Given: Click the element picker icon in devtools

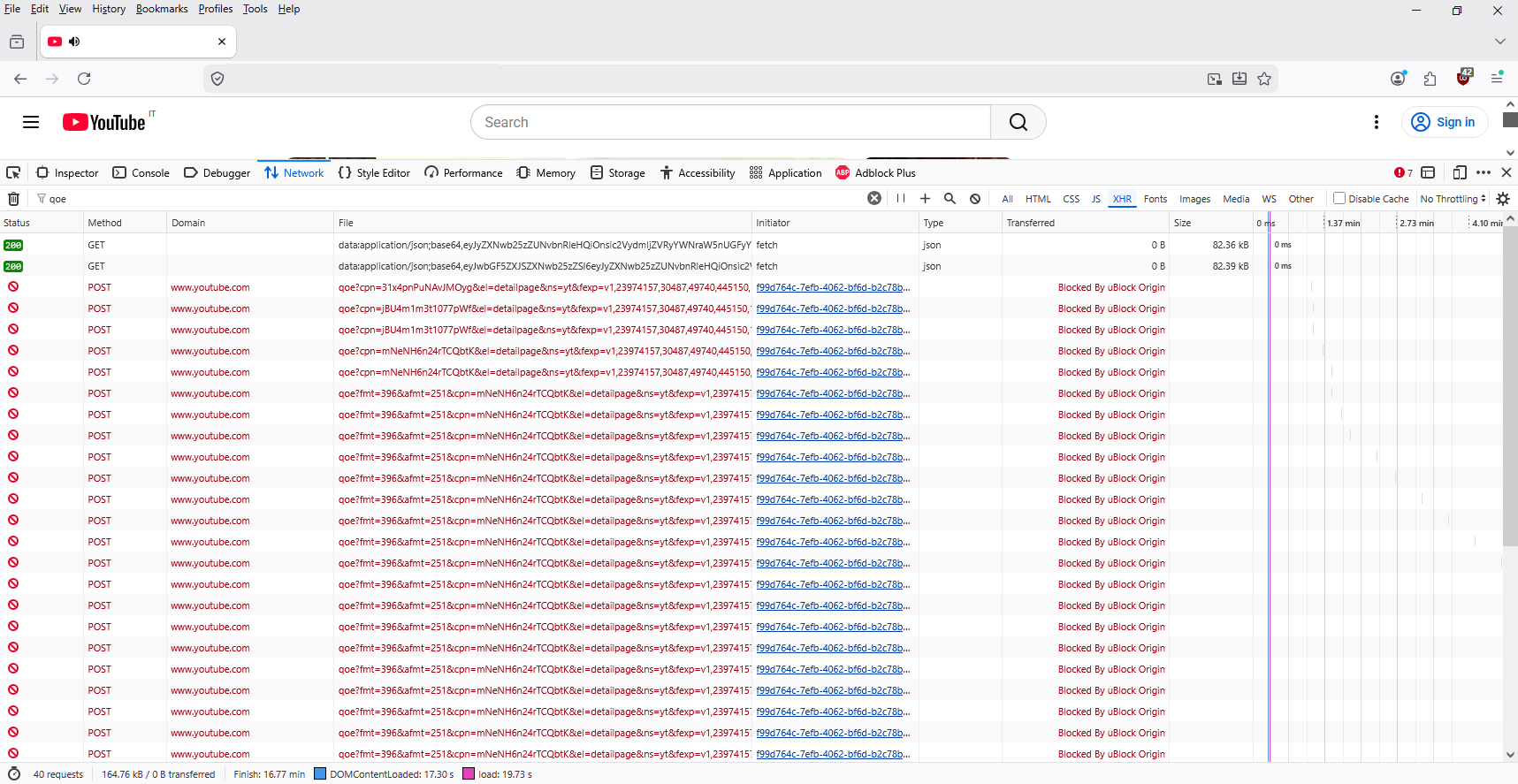Looking at the screenshot, I should point(13,172).
